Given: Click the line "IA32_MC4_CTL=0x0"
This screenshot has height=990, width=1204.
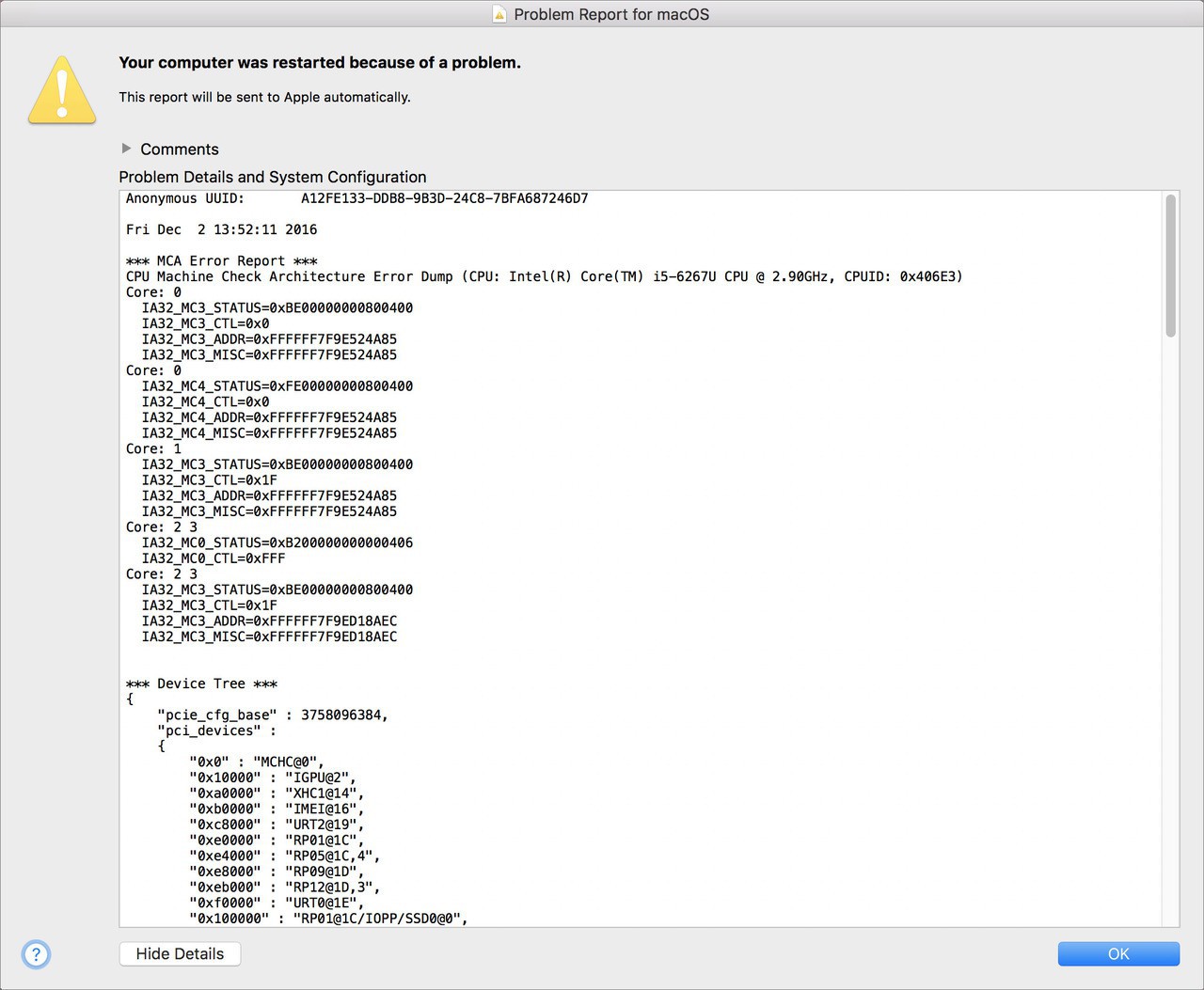Looking at the screenshot, I should click(x=205, y=401).
